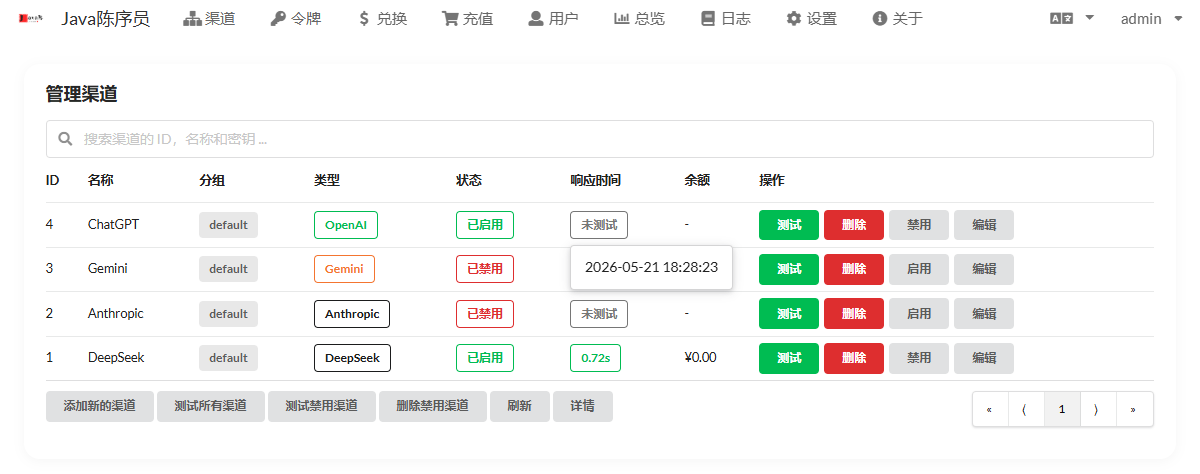Click default group tag in Anthropic row
1200x474 pixels.
(x=228, y=314)
